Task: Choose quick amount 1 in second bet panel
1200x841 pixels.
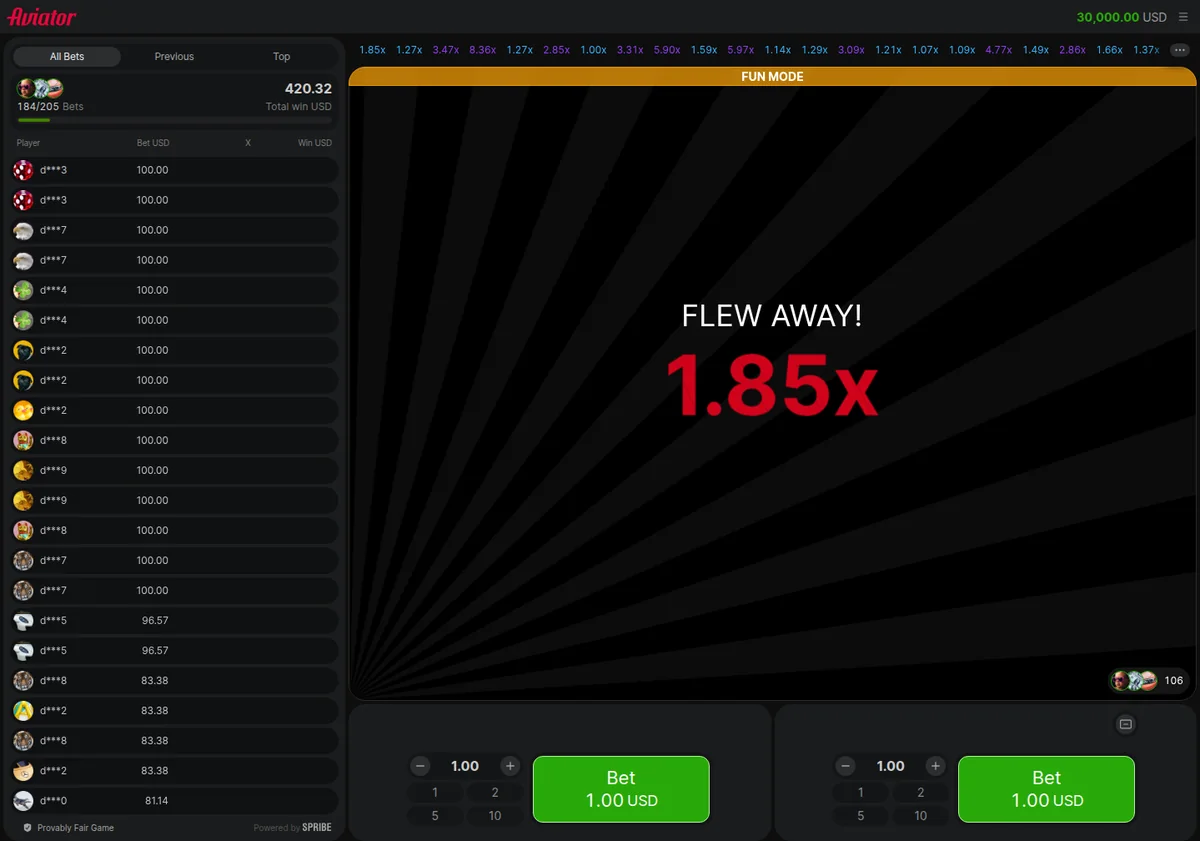Action: tap(861, 792)
